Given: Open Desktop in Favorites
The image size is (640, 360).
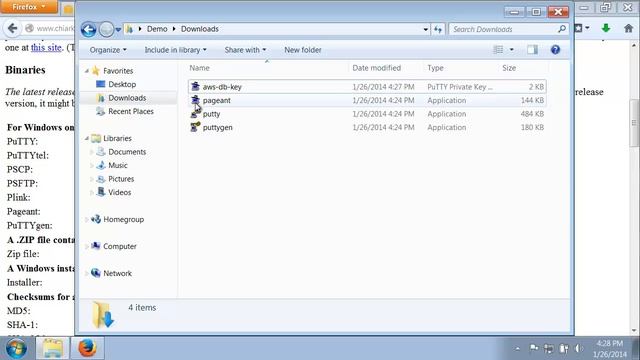Looking at the screenshot, I should tap(122, 84).
